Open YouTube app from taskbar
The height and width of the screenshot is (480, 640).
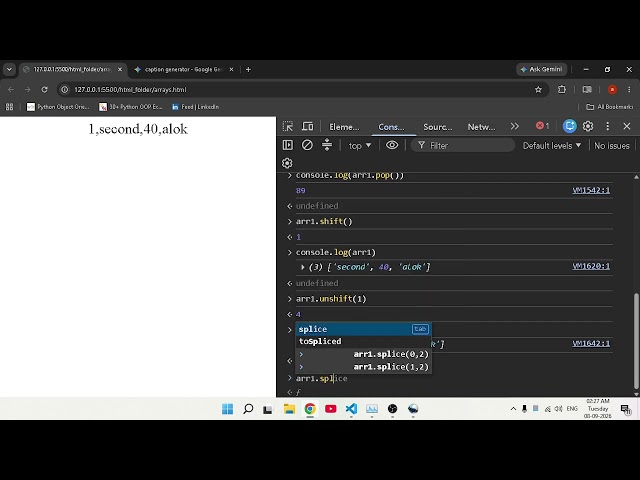point(331,409)
